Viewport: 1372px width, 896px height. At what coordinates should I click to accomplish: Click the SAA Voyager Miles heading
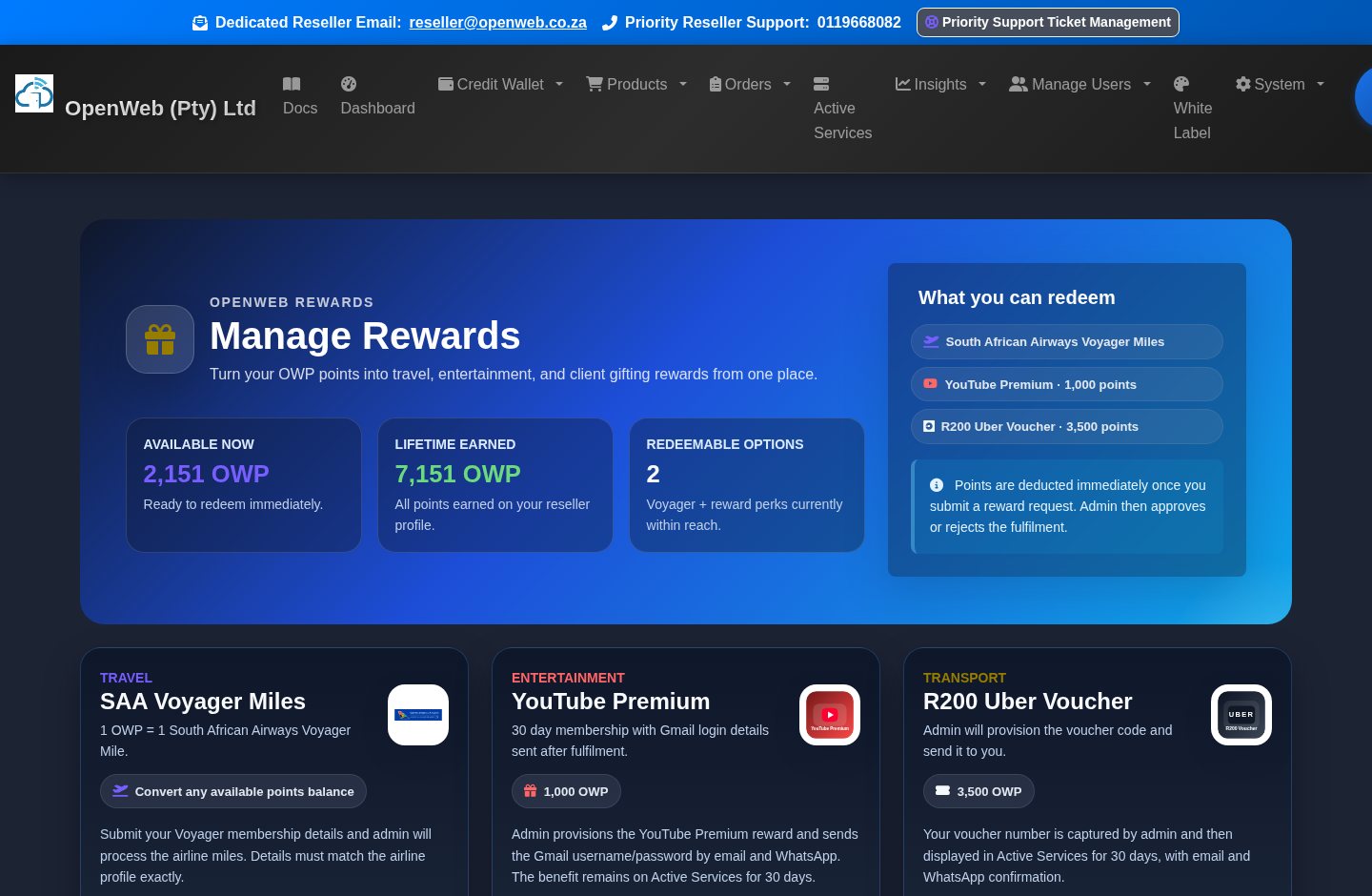click(203, 702)
